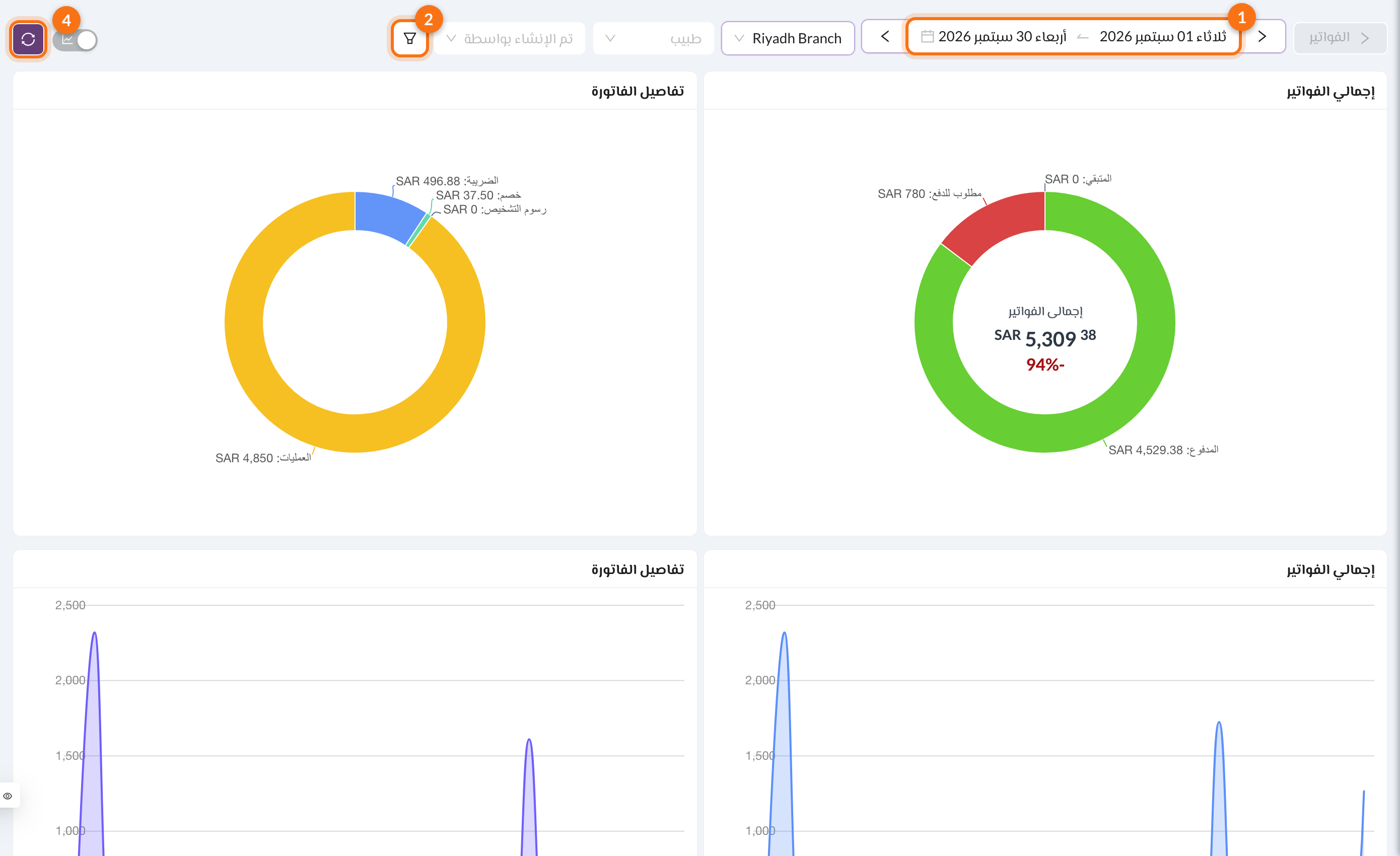
Task: Open the 'الفواتير' breadcrumb button
Action: [1340, 38]
